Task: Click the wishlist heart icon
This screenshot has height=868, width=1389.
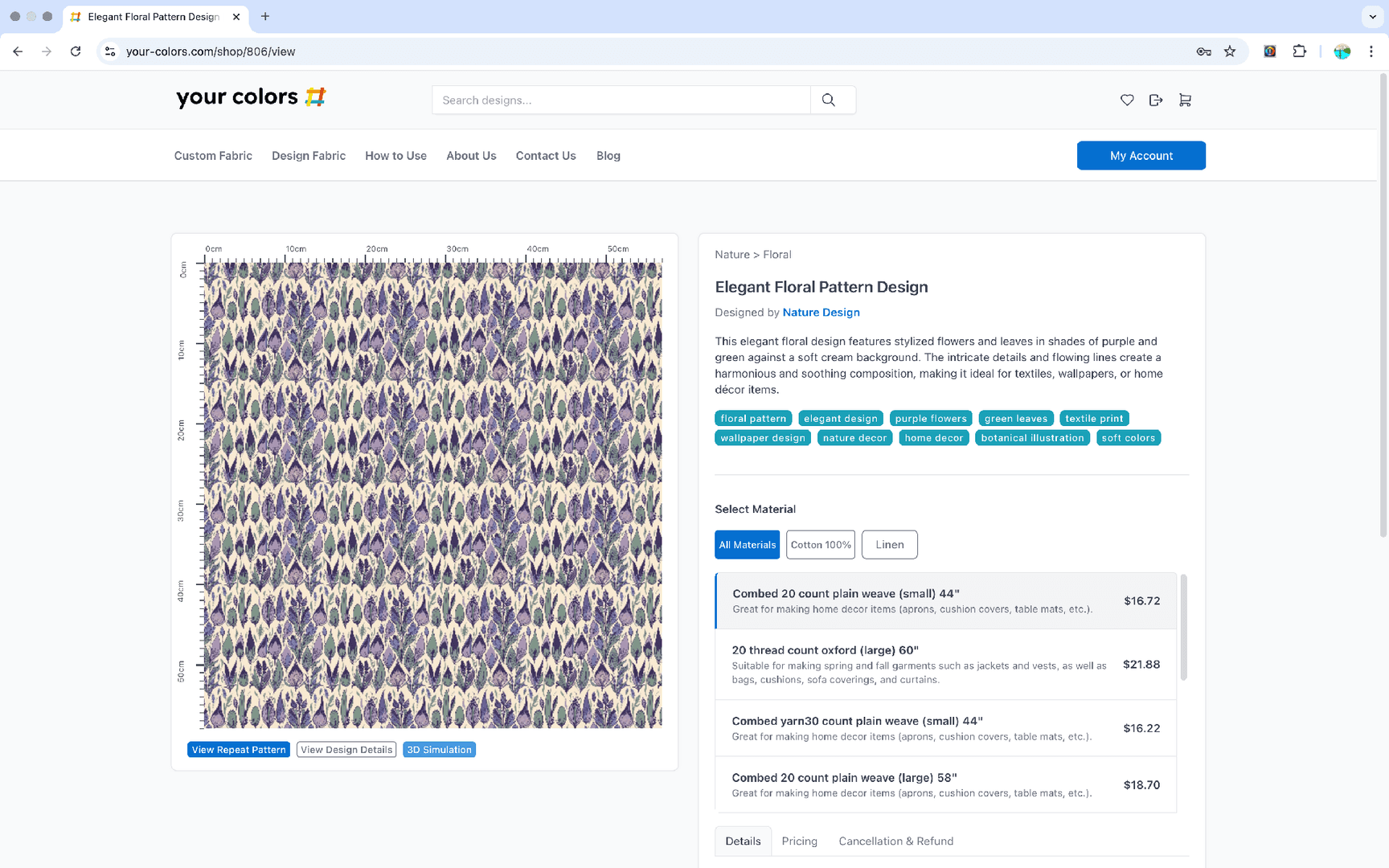Action: coord(1127,100)
